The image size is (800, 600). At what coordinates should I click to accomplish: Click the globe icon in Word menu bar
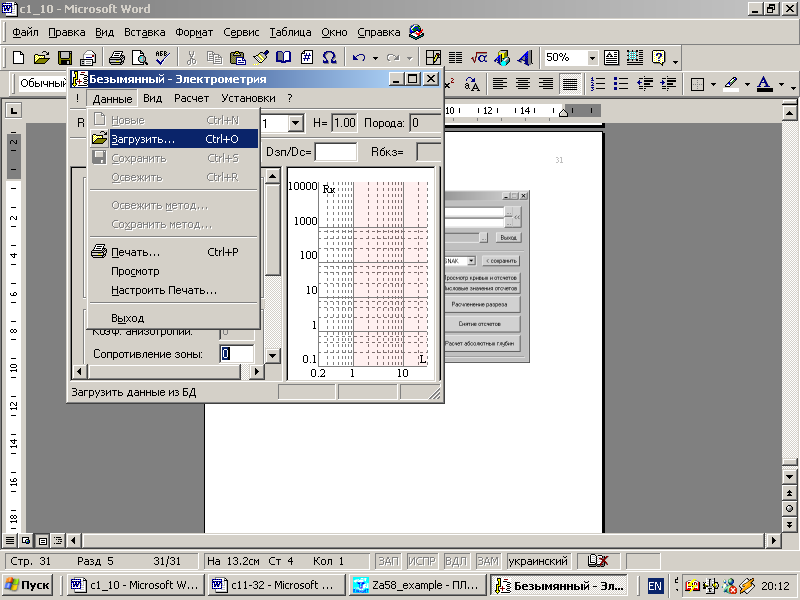[417, 32]
